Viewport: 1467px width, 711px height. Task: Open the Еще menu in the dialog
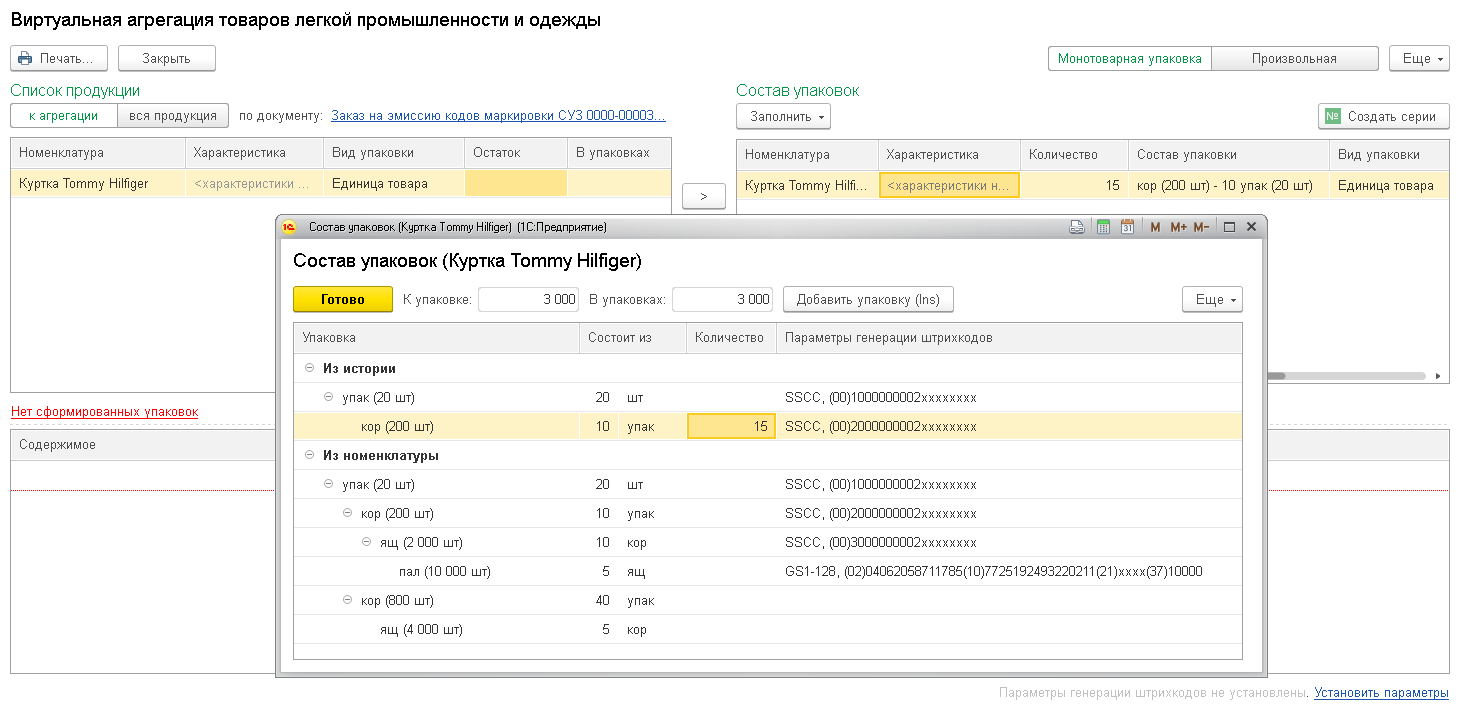tap(1212, 299)
